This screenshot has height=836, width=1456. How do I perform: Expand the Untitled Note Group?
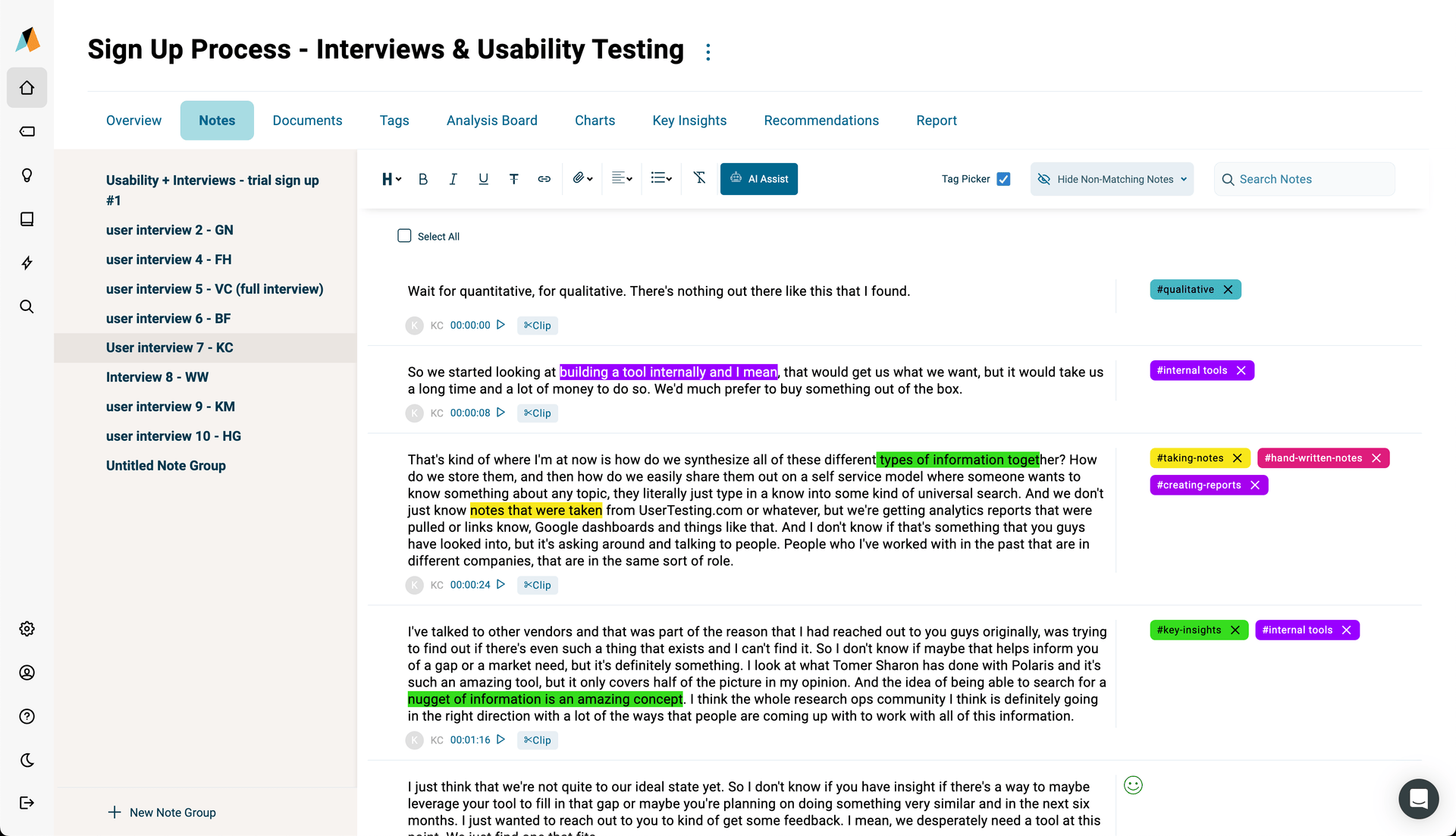point(166,465)
